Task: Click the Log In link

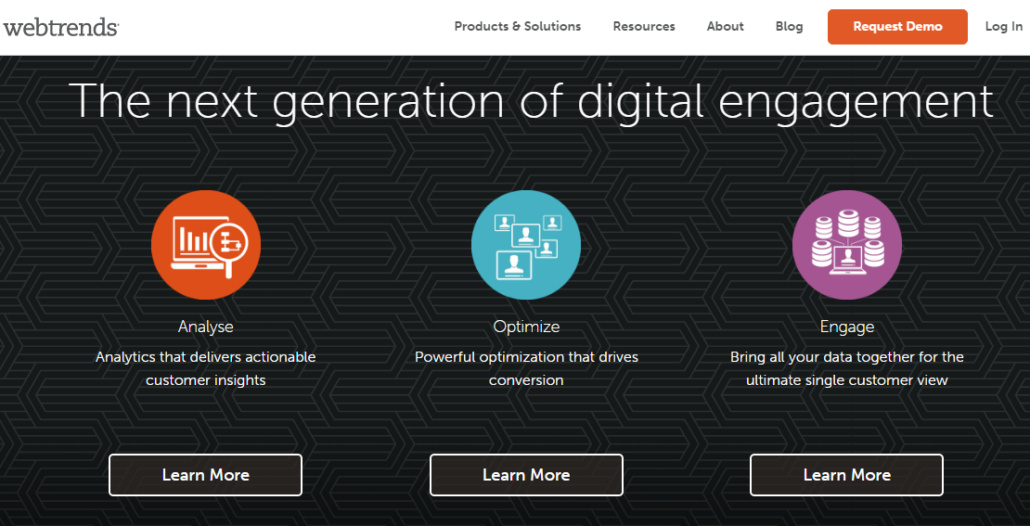Action: coord(1004,27)
